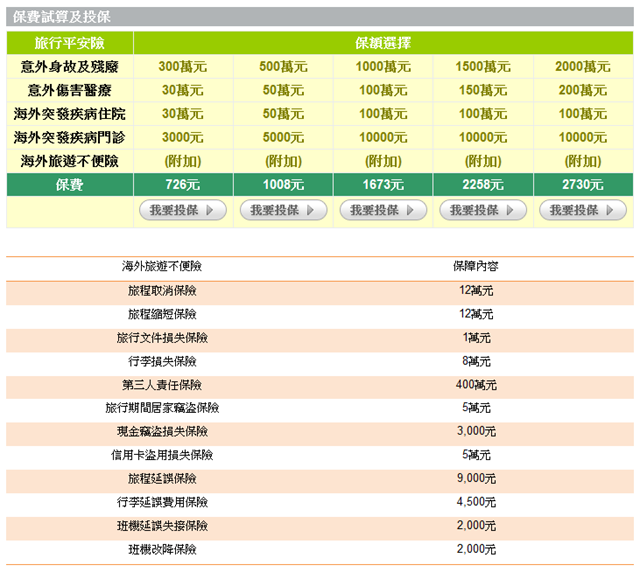Viewport: 640px width, 572px height.
Task: Click the 3000元 outpatient amount
Action: (x=183, y=138)
